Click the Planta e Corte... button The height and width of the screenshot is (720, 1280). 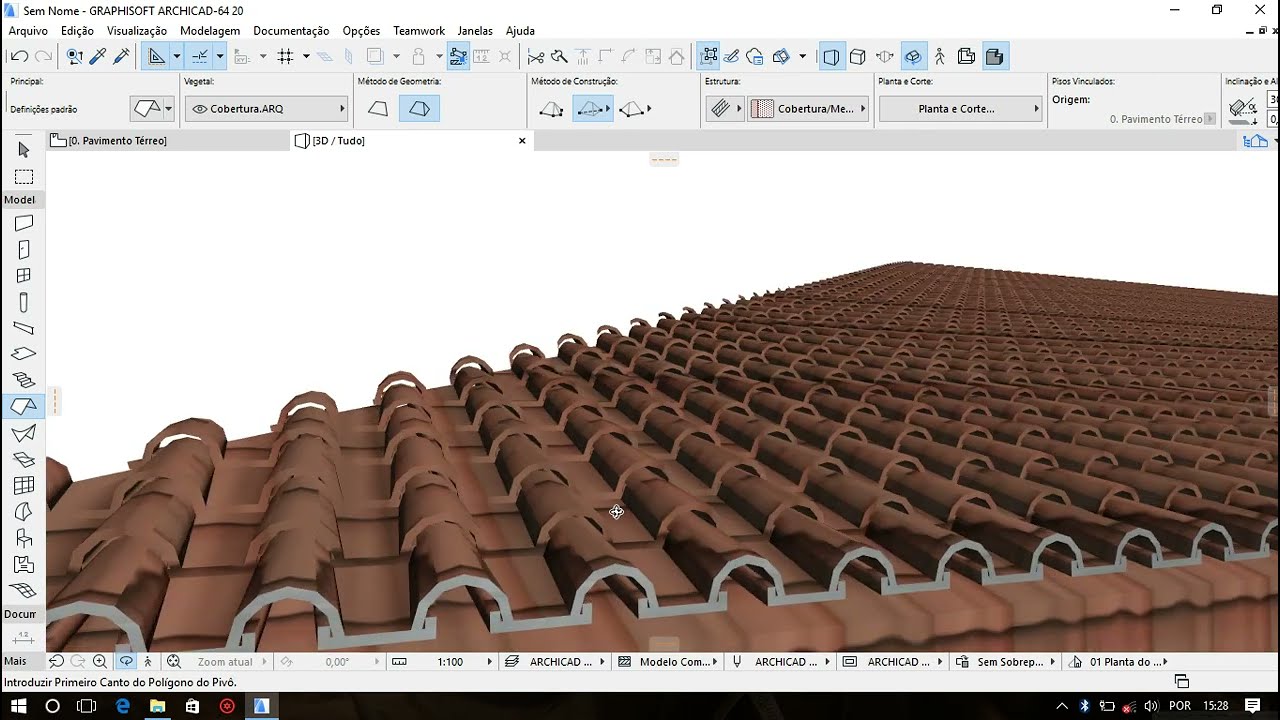[961, 109]
